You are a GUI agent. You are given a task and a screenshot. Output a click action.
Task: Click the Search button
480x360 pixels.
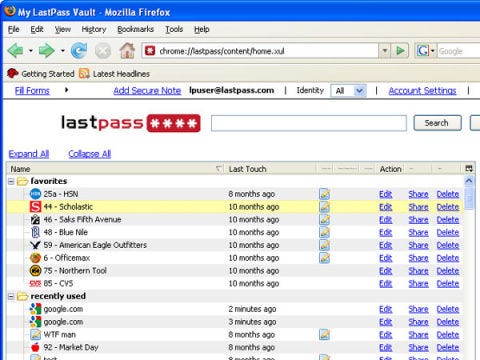(x=437, y=123)
